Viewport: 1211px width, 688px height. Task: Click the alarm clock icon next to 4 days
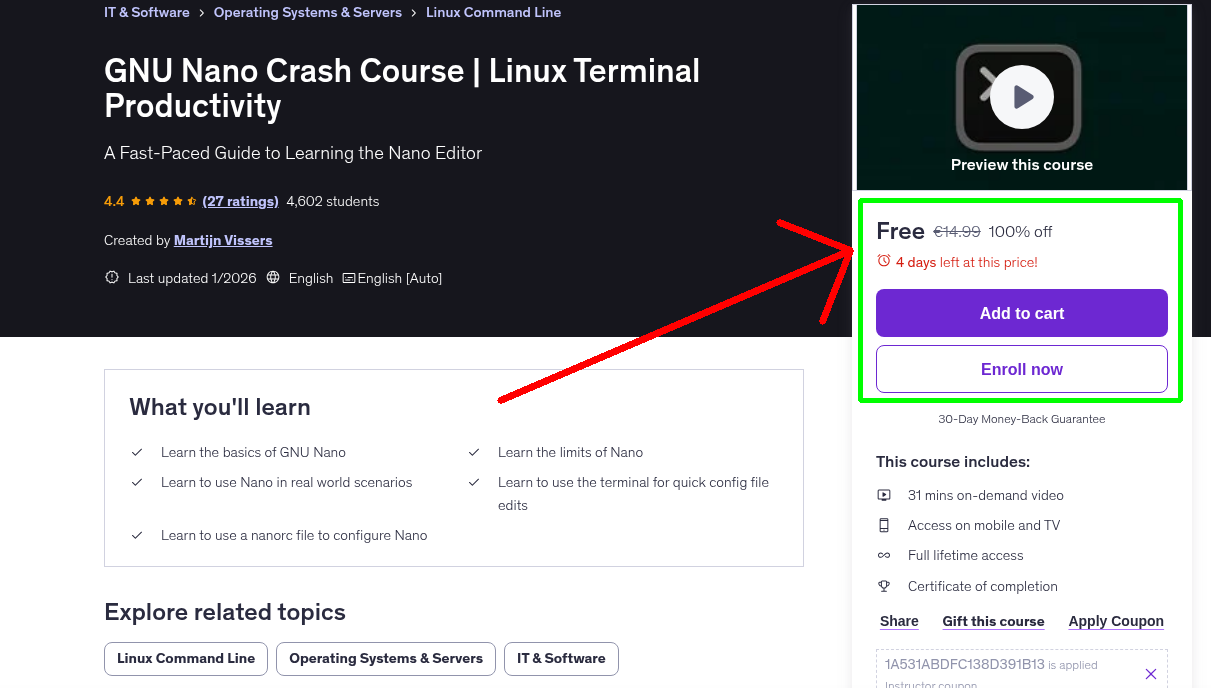[883, 260]
